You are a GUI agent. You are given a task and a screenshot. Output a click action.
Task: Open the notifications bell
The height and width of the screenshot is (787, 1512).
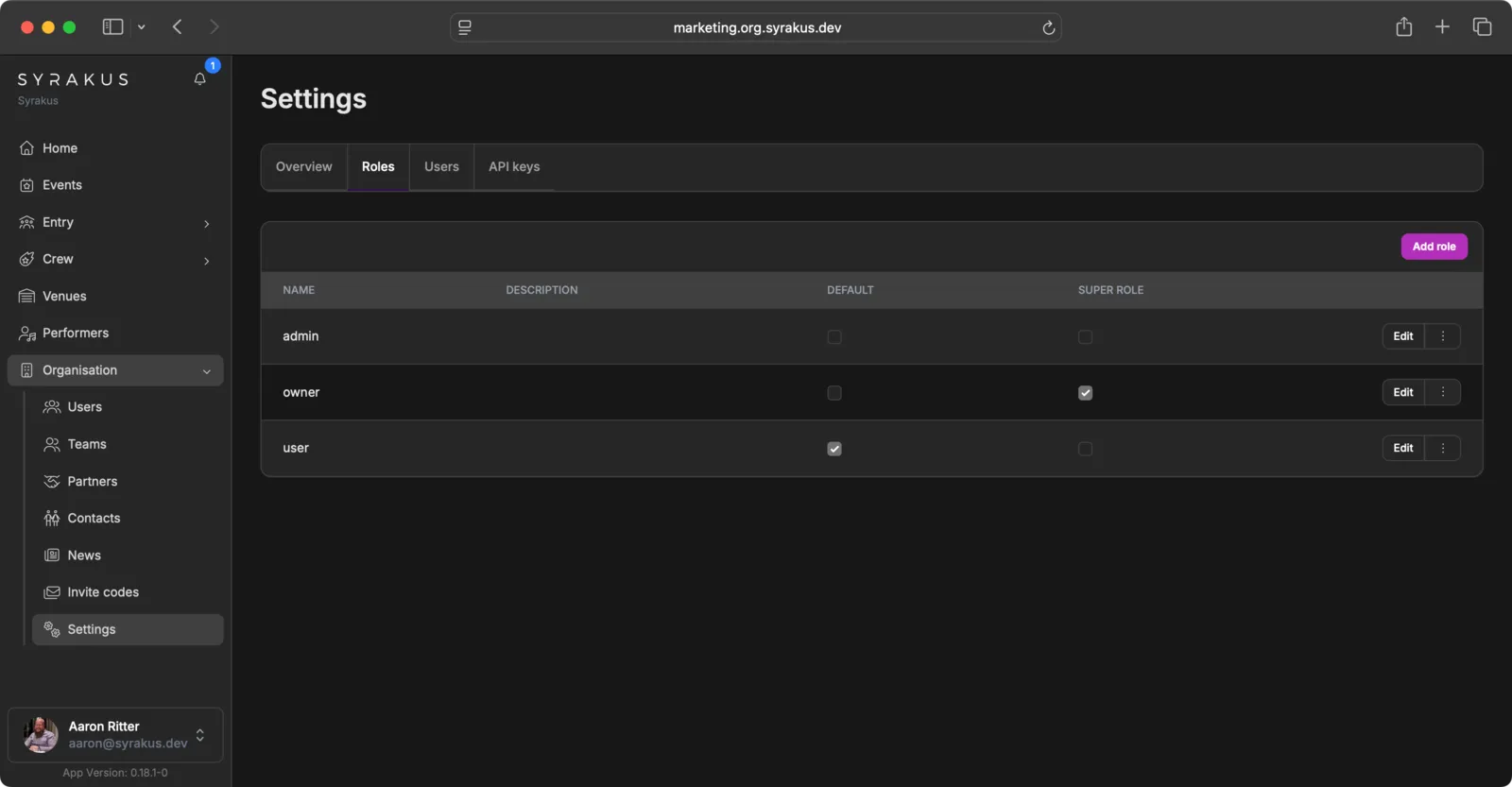[199, 79]
